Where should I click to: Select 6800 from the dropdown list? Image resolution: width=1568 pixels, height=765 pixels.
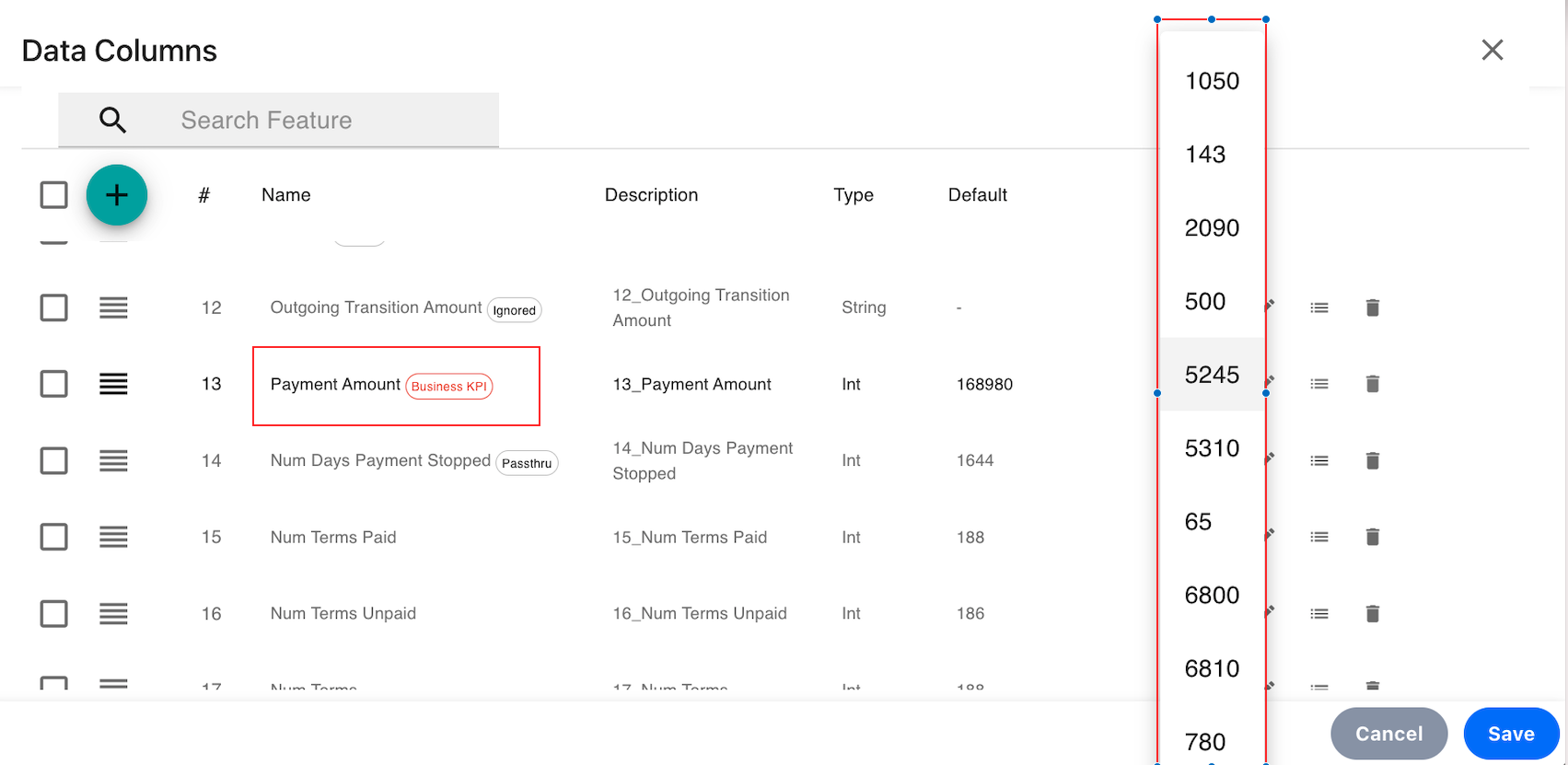pyautogui.click(x=1212, y=596)
